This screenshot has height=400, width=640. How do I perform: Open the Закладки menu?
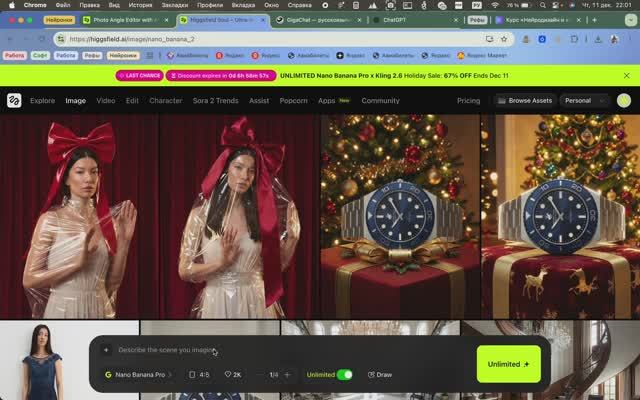175,5
